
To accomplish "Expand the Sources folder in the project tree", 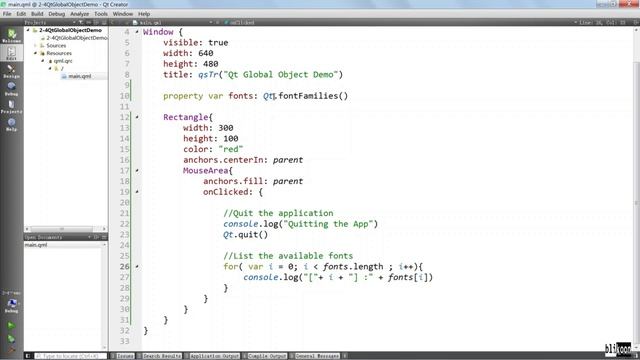I will (x=36, y=45).
